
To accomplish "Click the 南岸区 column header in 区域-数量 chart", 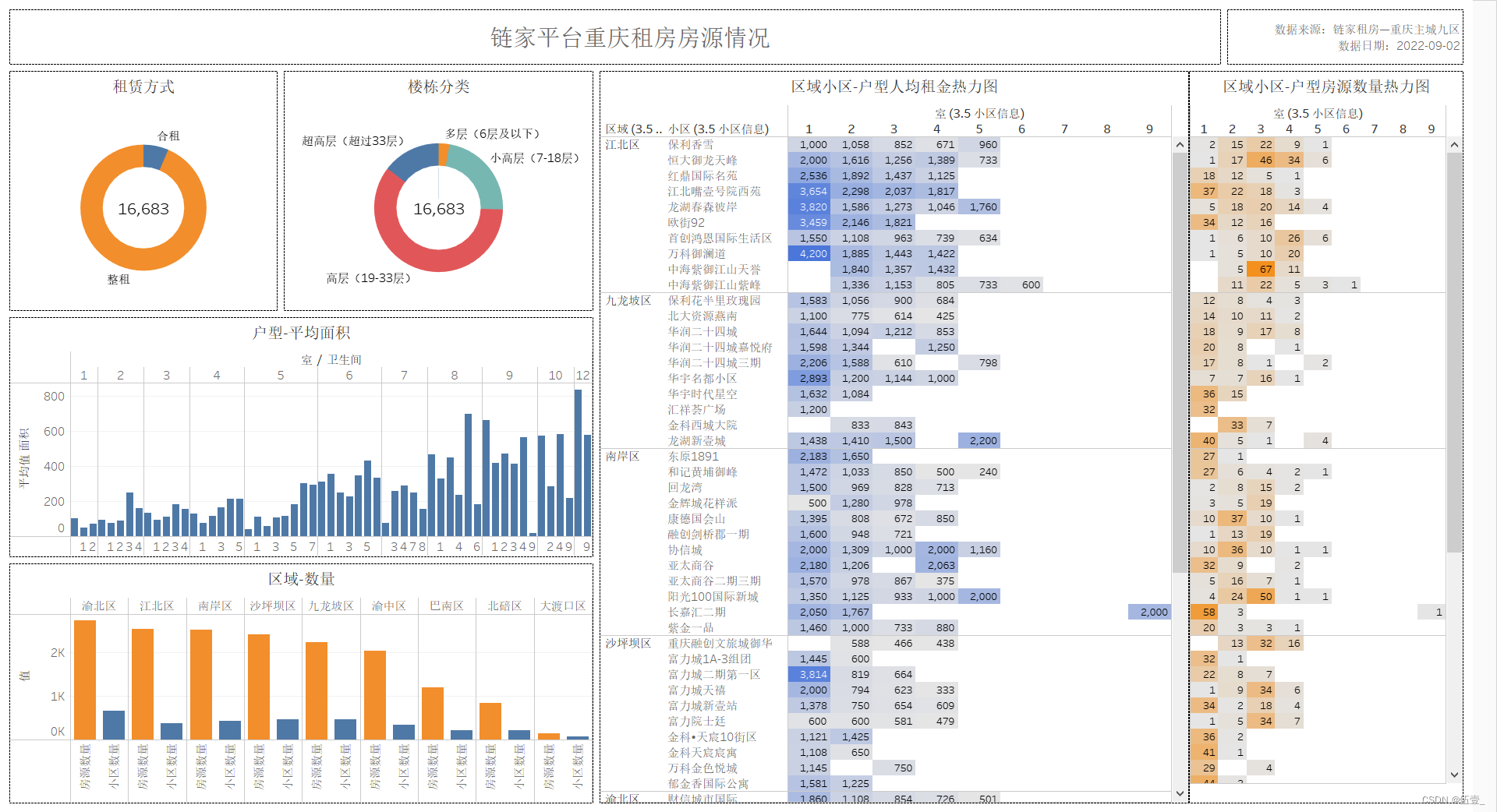I will point(215,606).
